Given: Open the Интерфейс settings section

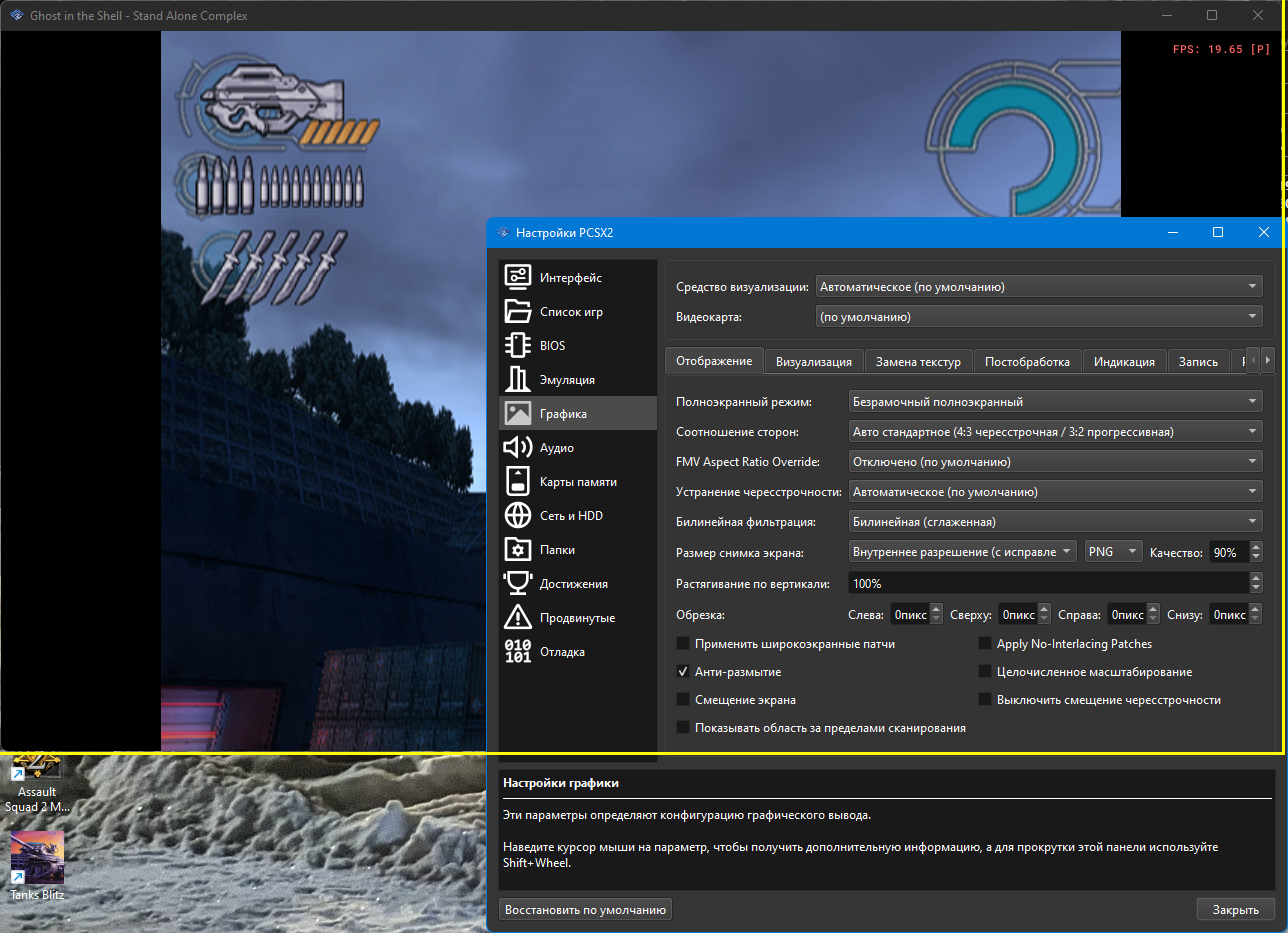Looking at the screenshot, I should 578,278.
